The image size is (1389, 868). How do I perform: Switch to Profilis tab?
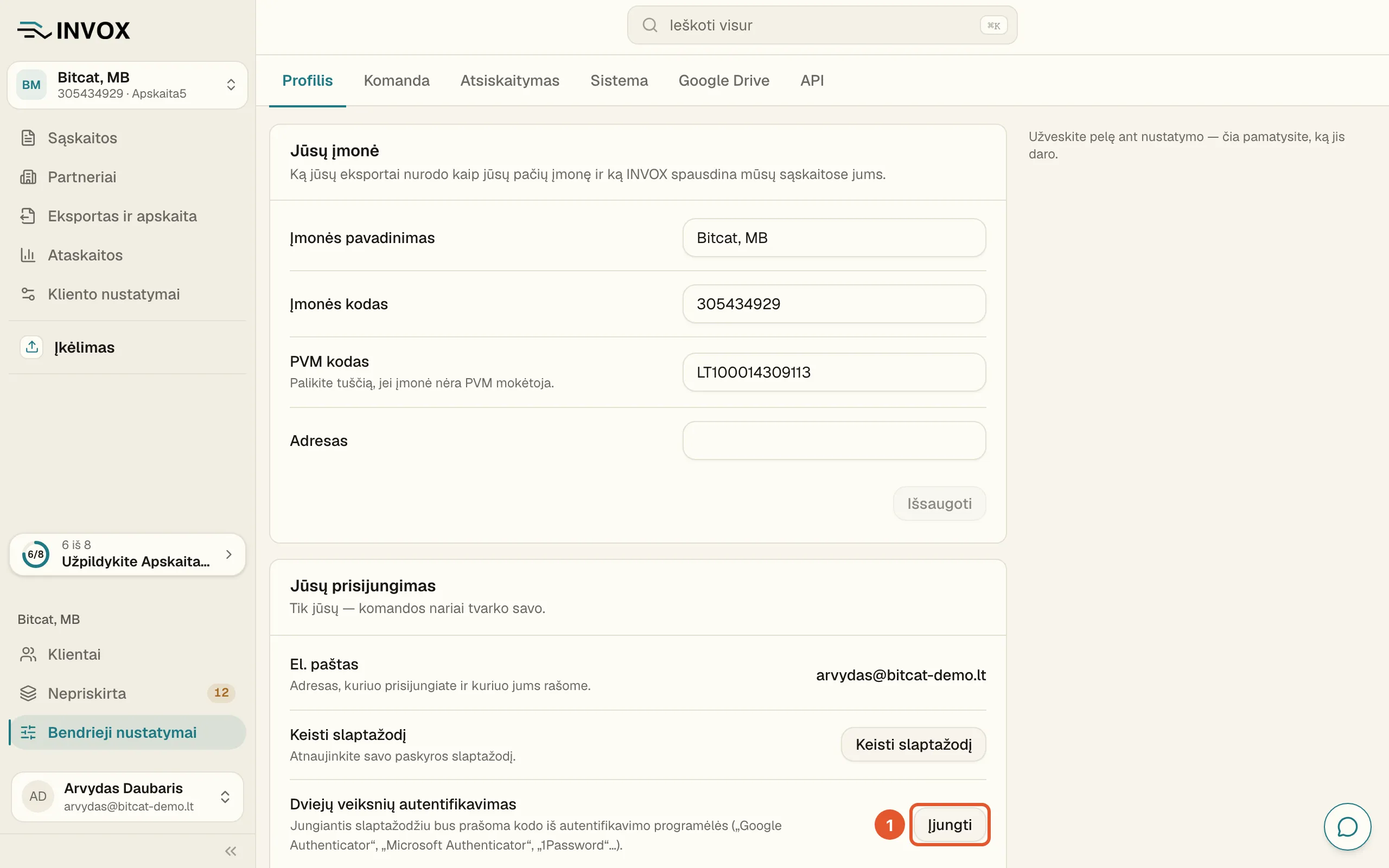(308, 81)
